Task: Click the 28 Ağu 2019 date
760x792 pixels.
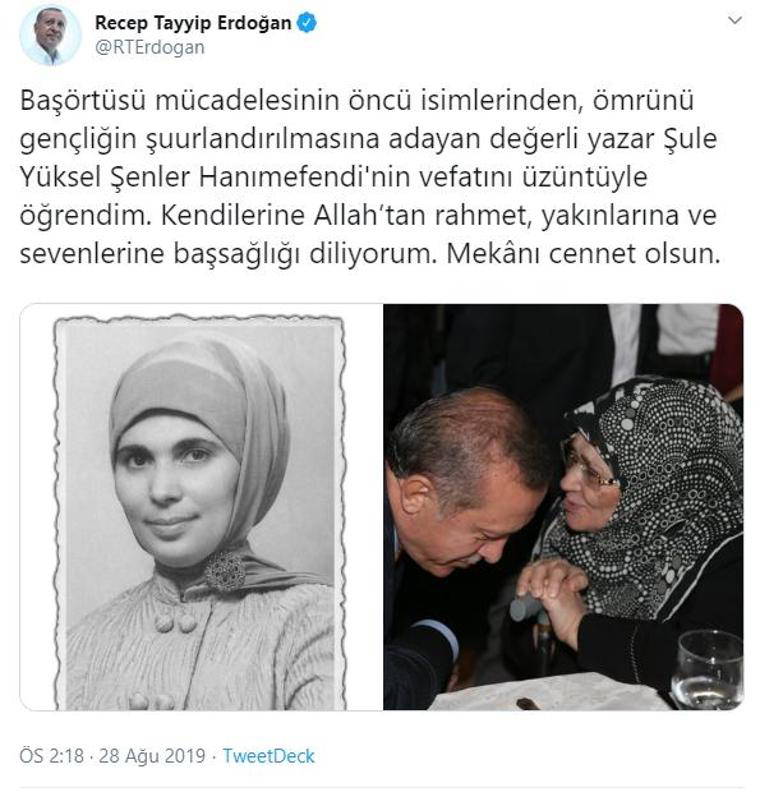Action: click(152, 756)
